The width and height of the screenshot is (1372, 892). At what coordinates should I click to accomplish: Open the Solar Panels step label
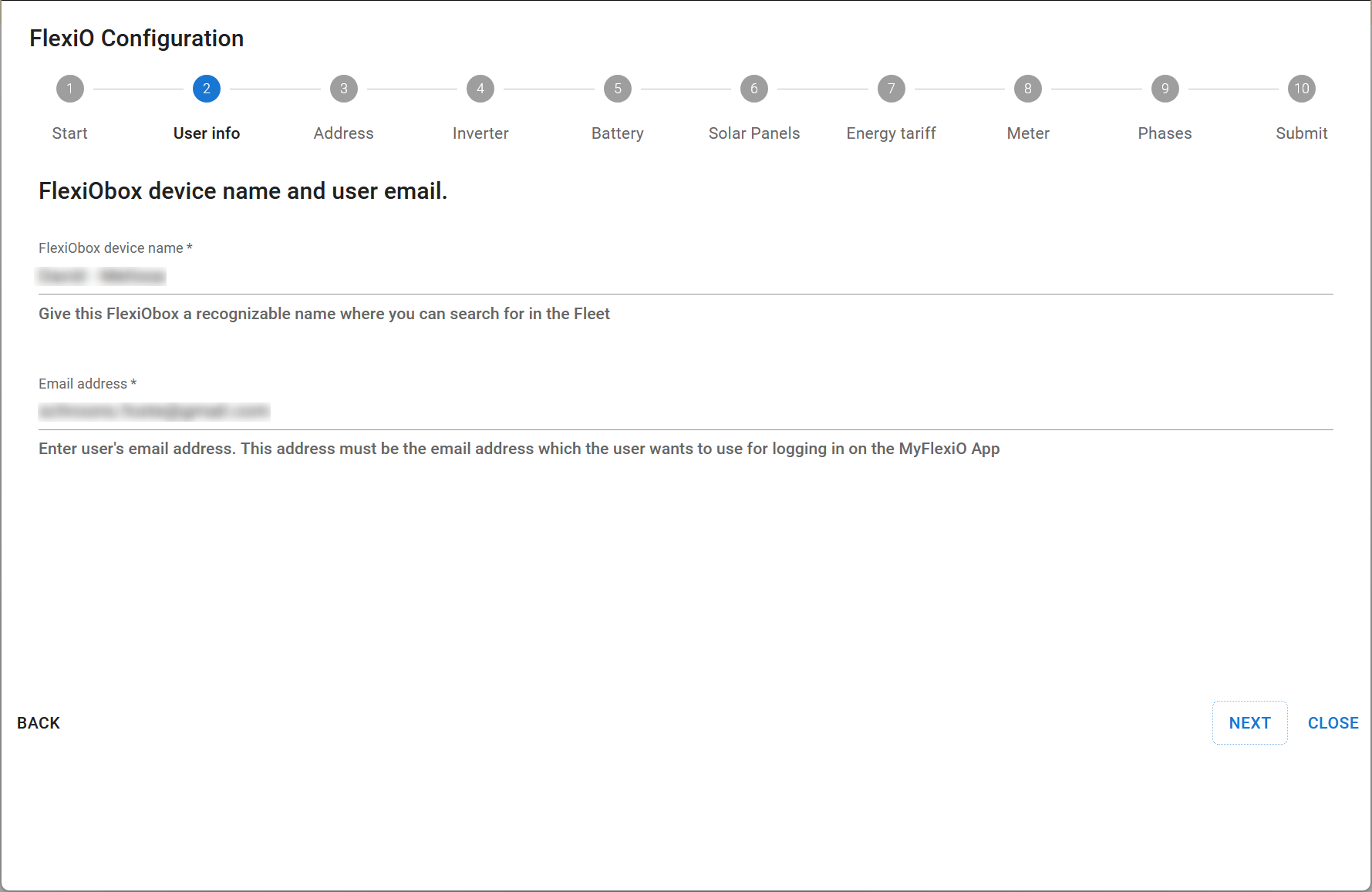click(753, 133)
